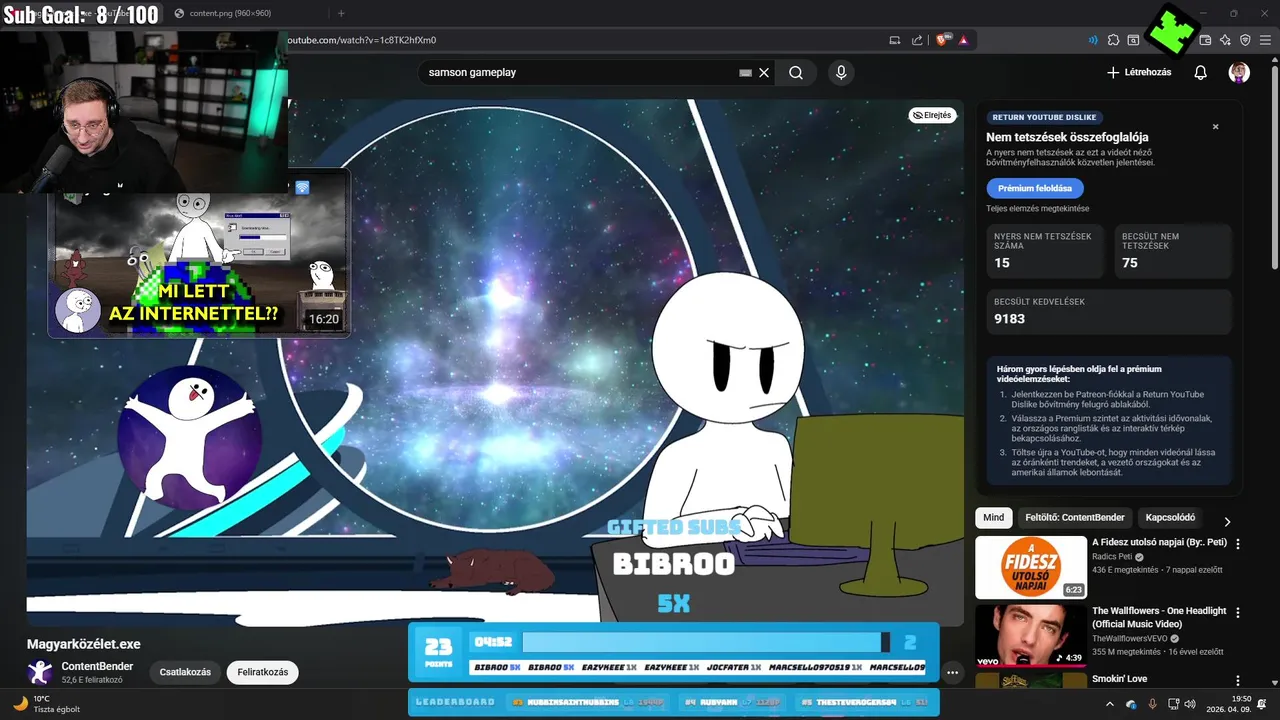Image resolution: width=1280 pixels, height=720 pixels.
Task: Open the Leo AI sparkle icon
Action: 1225,40
